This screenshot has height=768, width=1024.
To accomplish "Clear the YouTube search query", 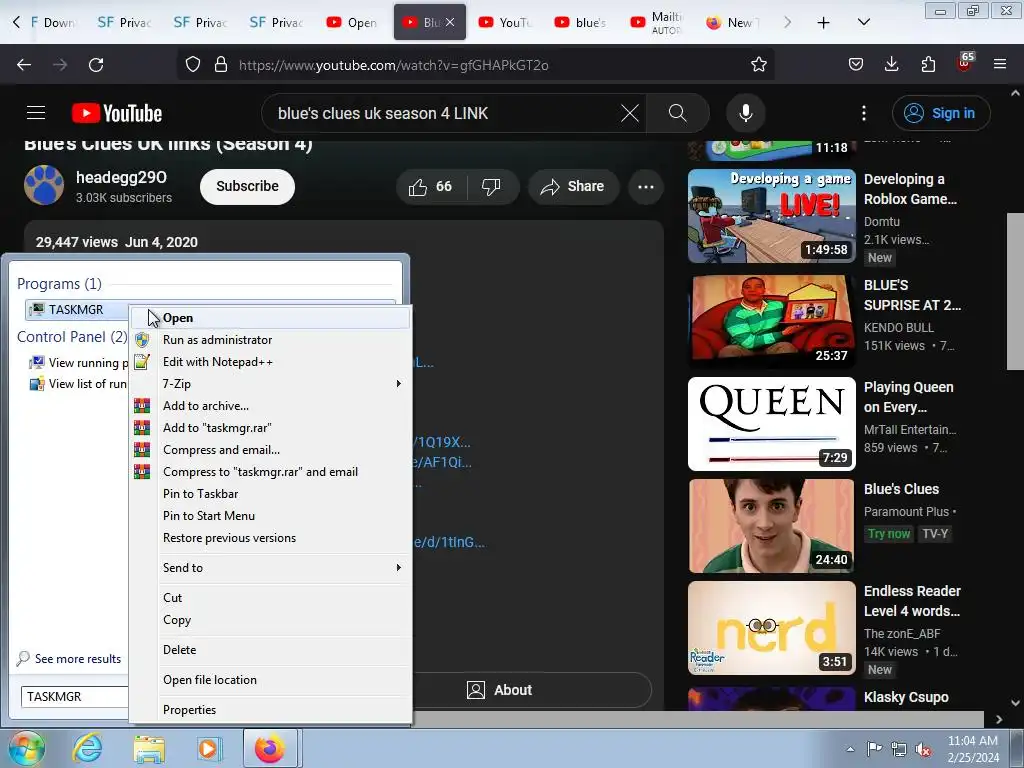I will (630, 113).
